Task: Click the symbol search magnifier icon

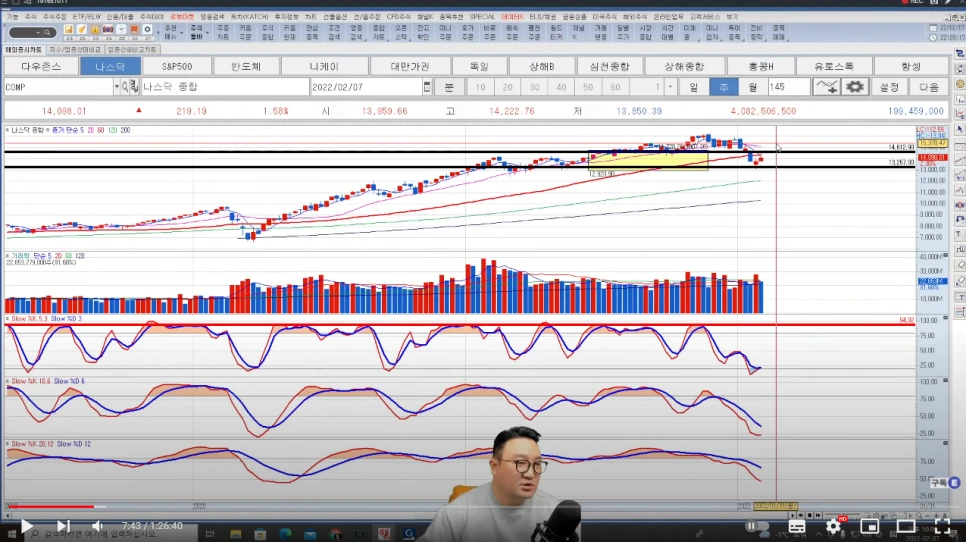Action: pyautogui.click(x=125, y=87)
